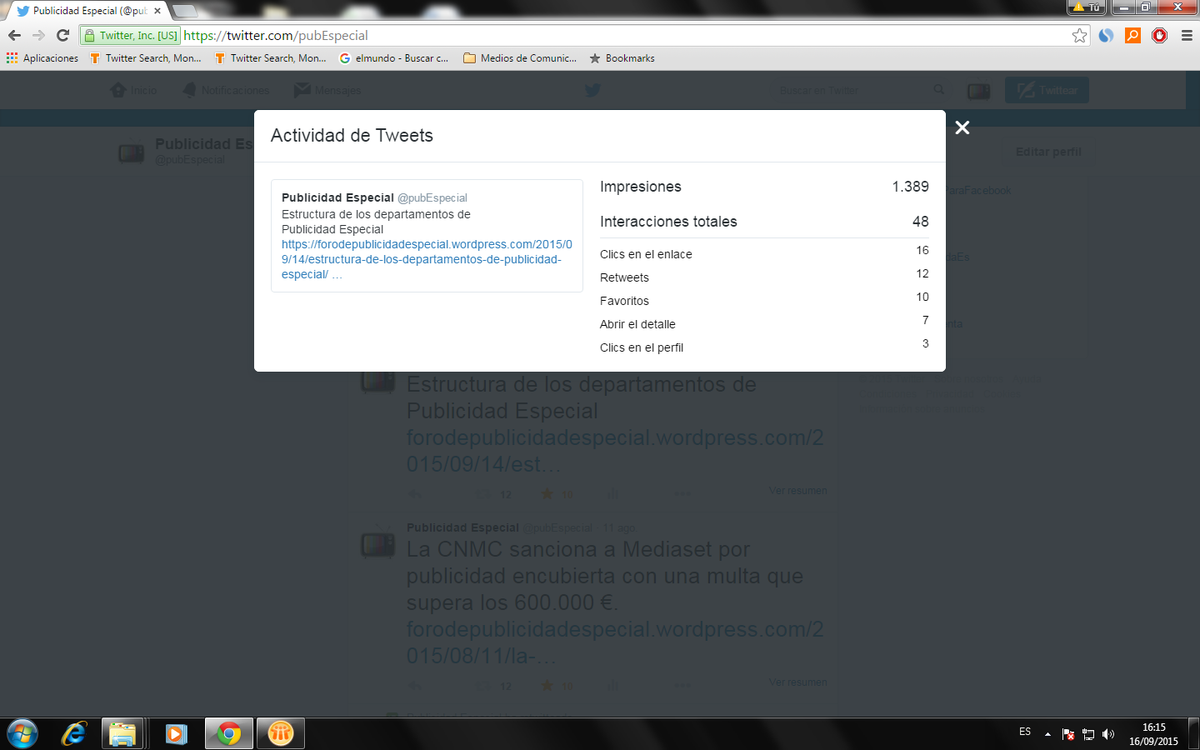
Task: Click the orange round app icon in taskbar
Action: (x=281, y=733)
